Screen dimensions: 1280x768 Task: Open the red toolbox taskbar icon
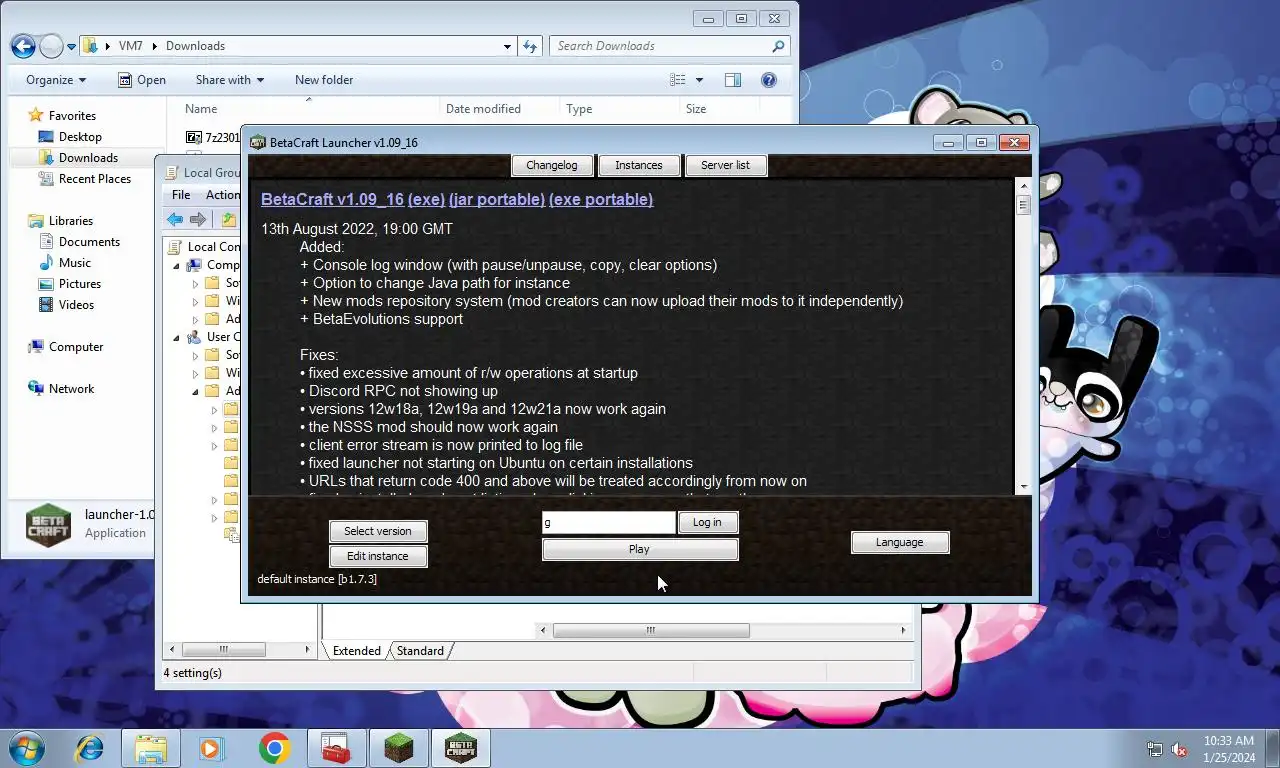tap(336, 748)
